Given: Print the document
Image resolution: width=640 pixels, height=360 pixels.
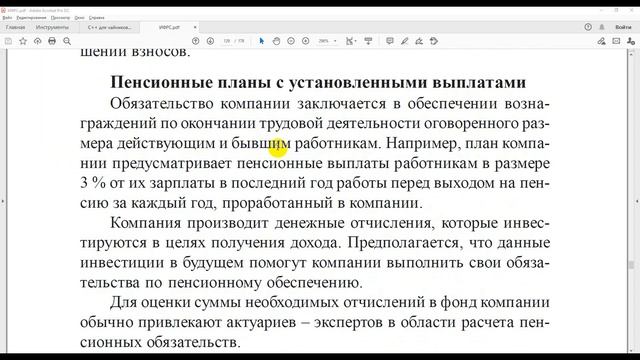Looking at the screenshot, I should click(x=52, y=41).
